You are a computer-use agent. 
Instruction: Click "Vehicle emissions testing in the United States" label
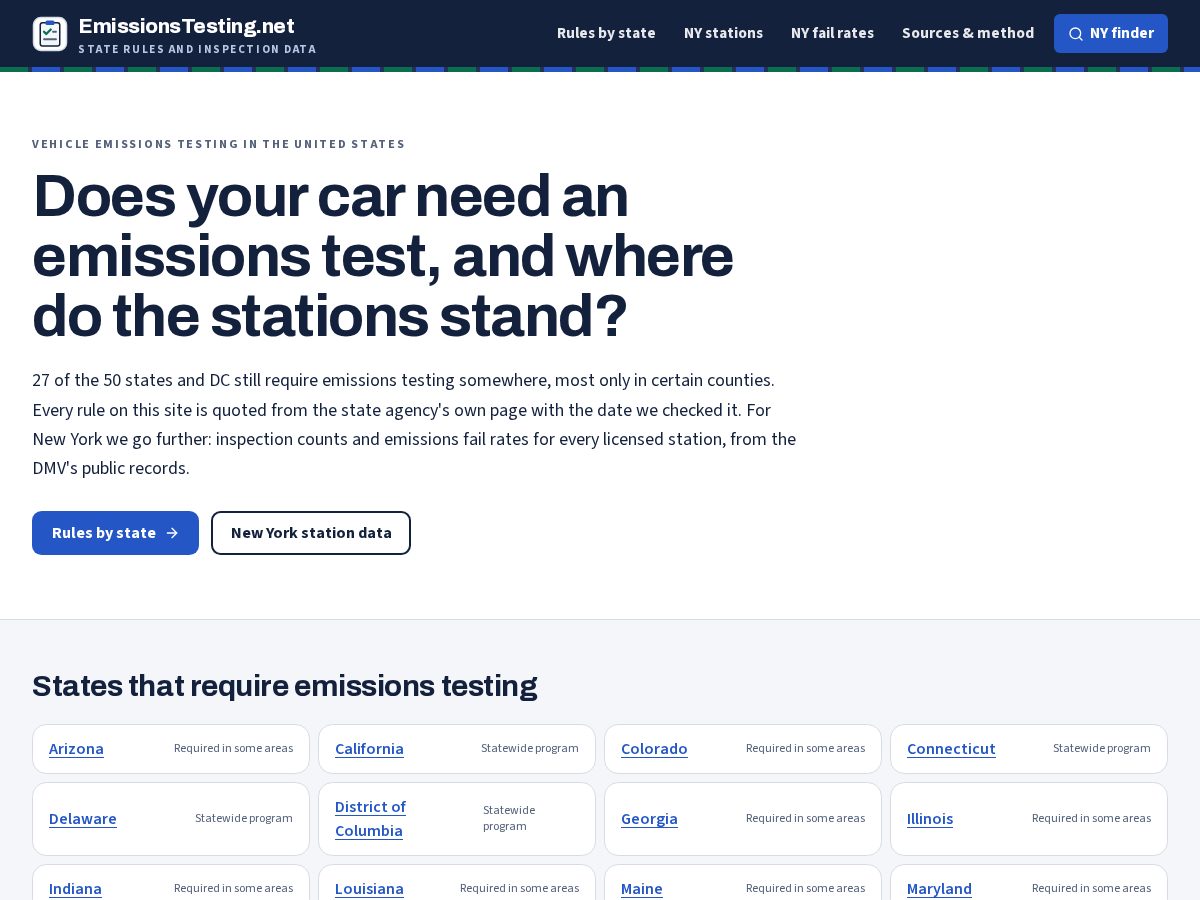coord(219,144)
